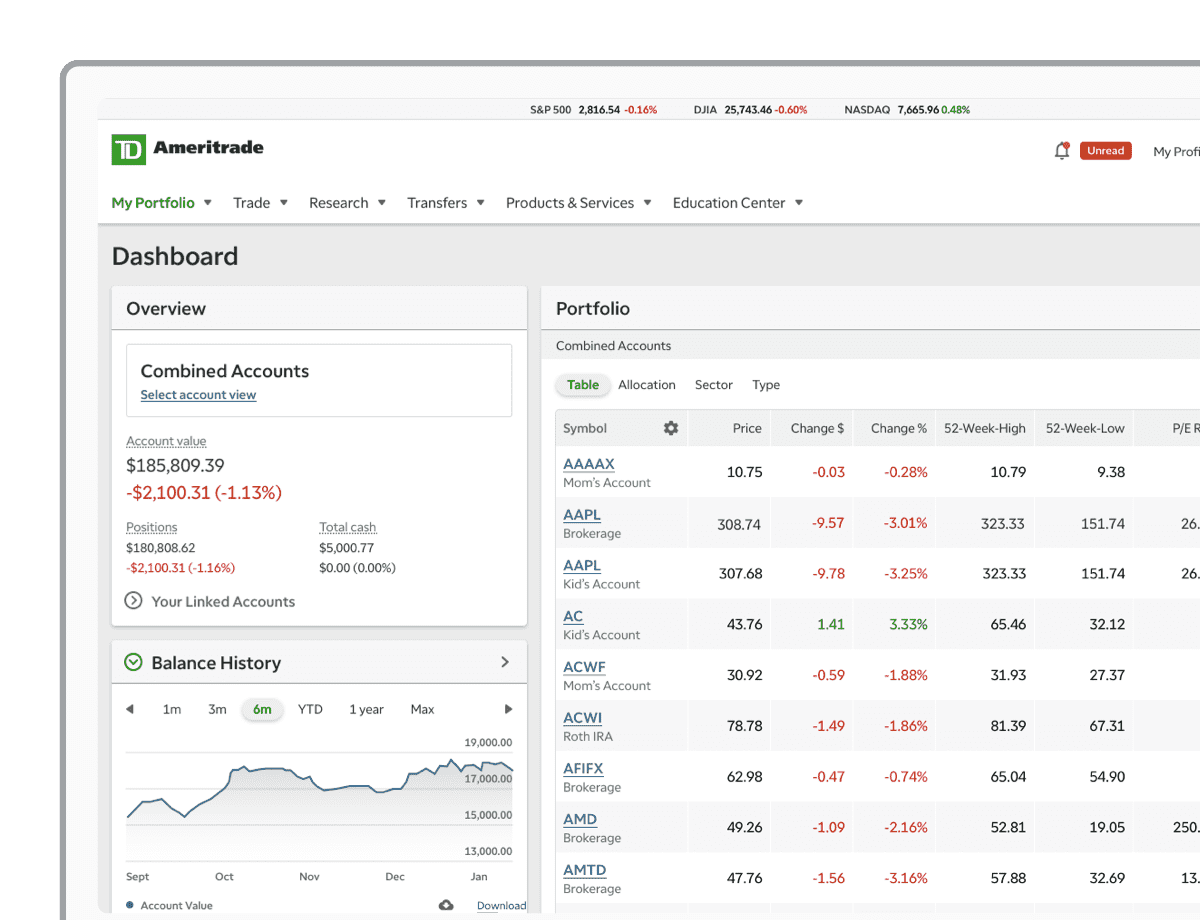Click the Account value label
Image resolution: width=1200 pixels, height=920 pixels.
tap(166, 441)
